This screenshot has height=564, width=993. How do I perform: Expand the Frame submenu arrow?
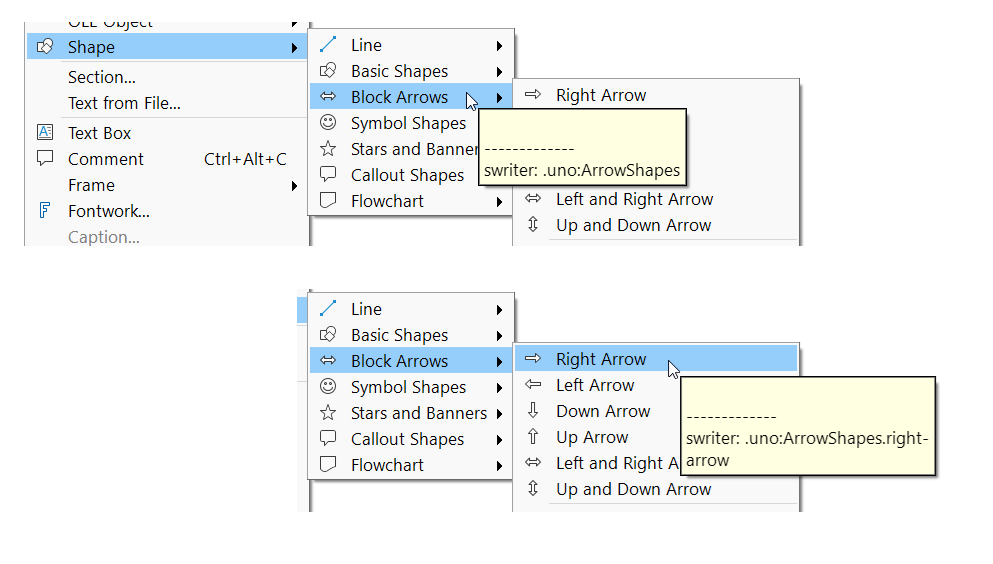(x=294, y=185)
